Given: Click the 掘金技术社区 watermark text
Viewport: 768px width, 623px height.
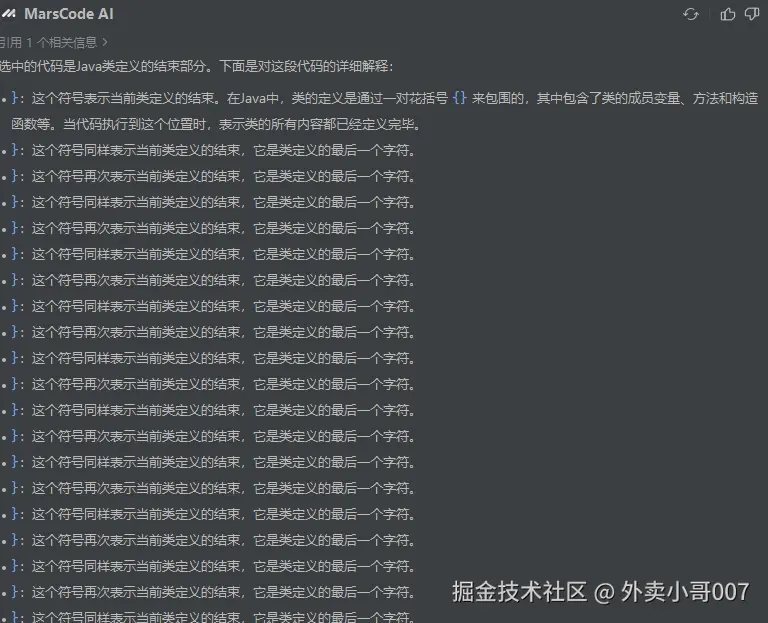Looking at the screenshot, I should (519, 592).
